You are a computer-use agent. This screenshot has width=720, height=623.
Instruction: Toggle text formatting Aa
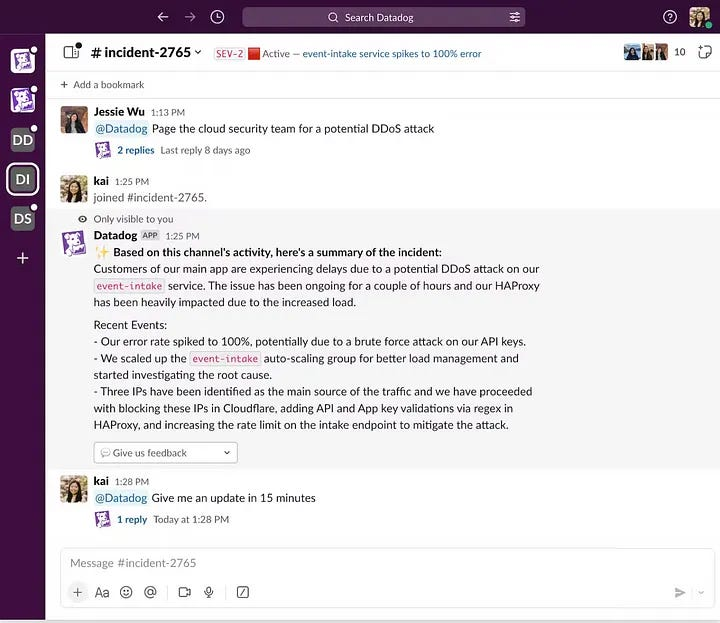102,592
